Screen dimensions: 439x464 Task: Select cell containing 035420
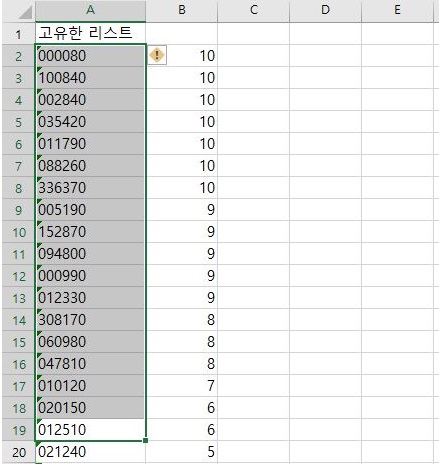tap(90, 122)
